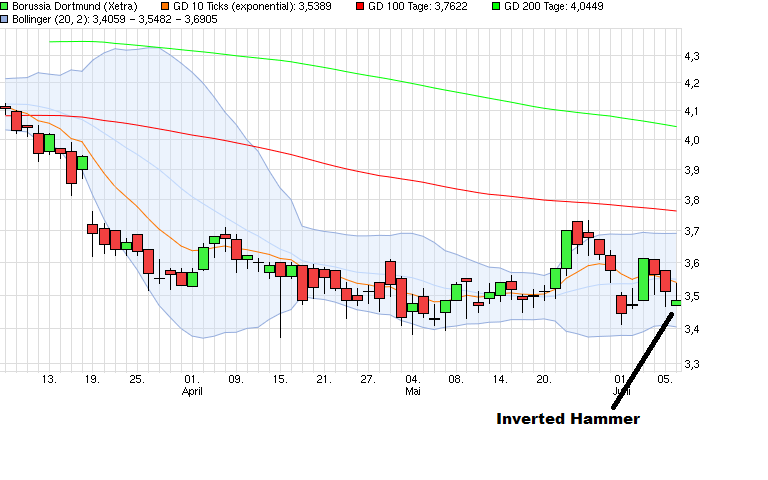Screen dimensions: 768x480
Task: Click the April month label
Action: click(192, 392)
